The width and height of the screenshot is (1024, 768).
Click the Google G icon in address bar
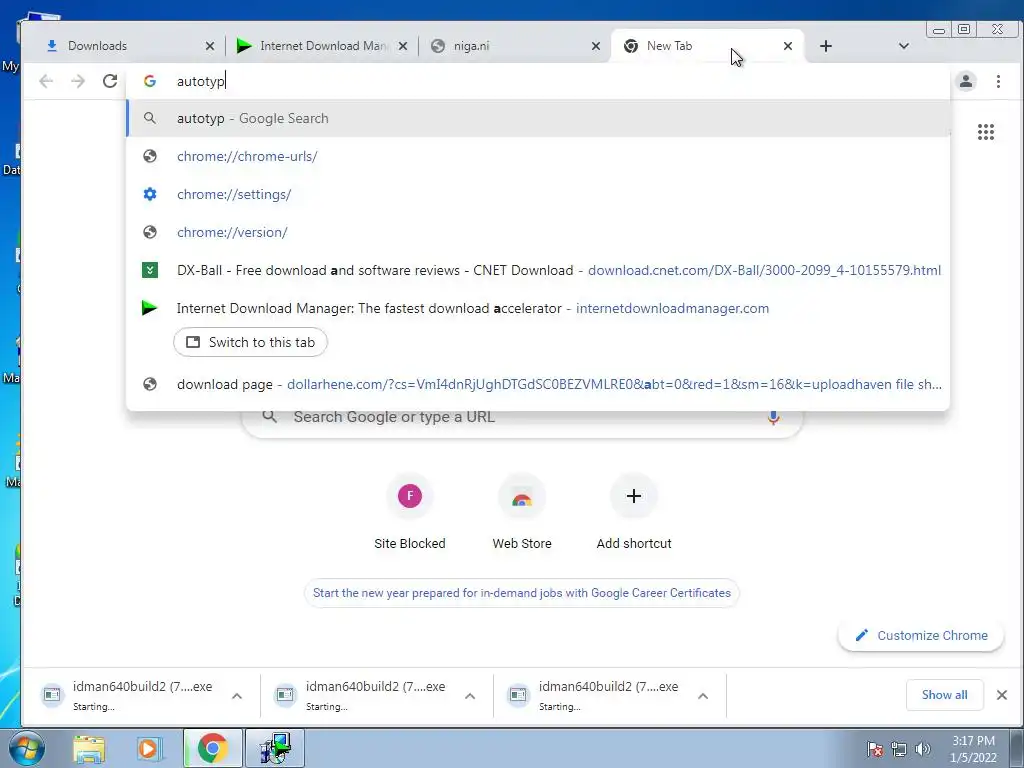click(150, 81)
